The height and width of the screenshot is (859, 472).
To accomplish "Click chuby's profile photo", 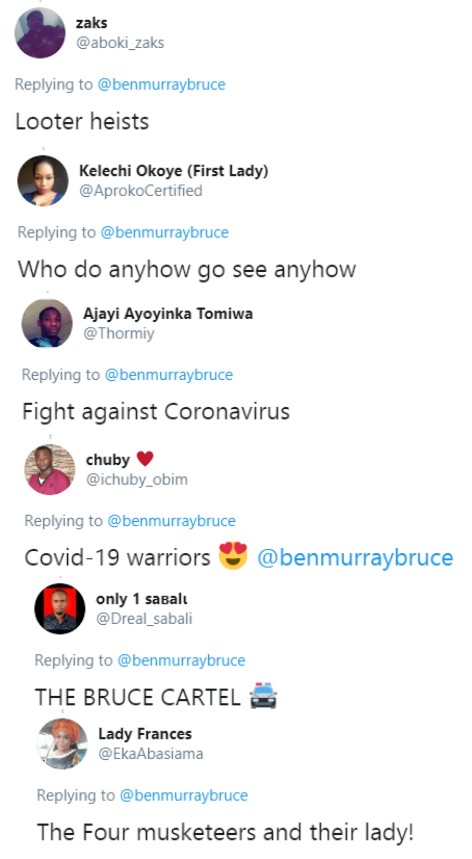I will (50, 469).
